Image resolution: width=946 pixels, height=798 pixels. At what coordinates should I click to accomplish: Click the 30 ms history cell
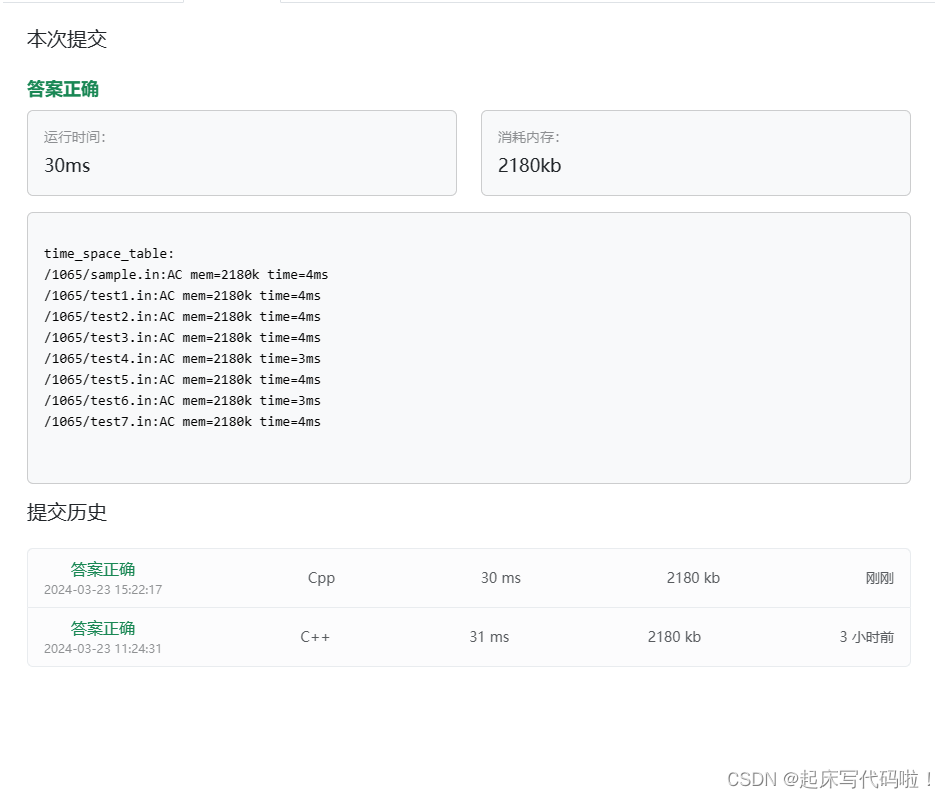pos(501,578)
